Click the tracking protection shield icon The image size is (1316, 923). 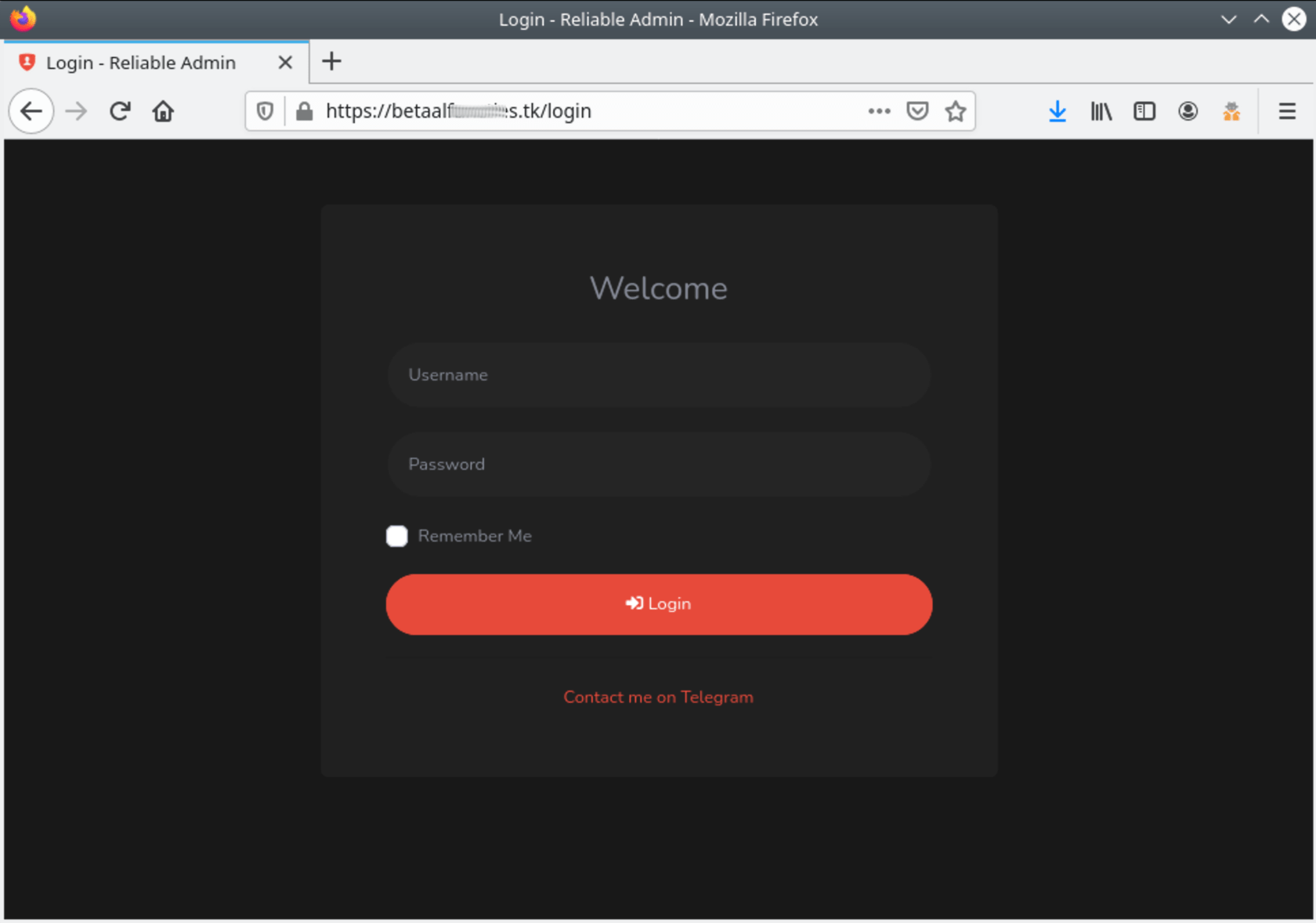pos(264,110)
